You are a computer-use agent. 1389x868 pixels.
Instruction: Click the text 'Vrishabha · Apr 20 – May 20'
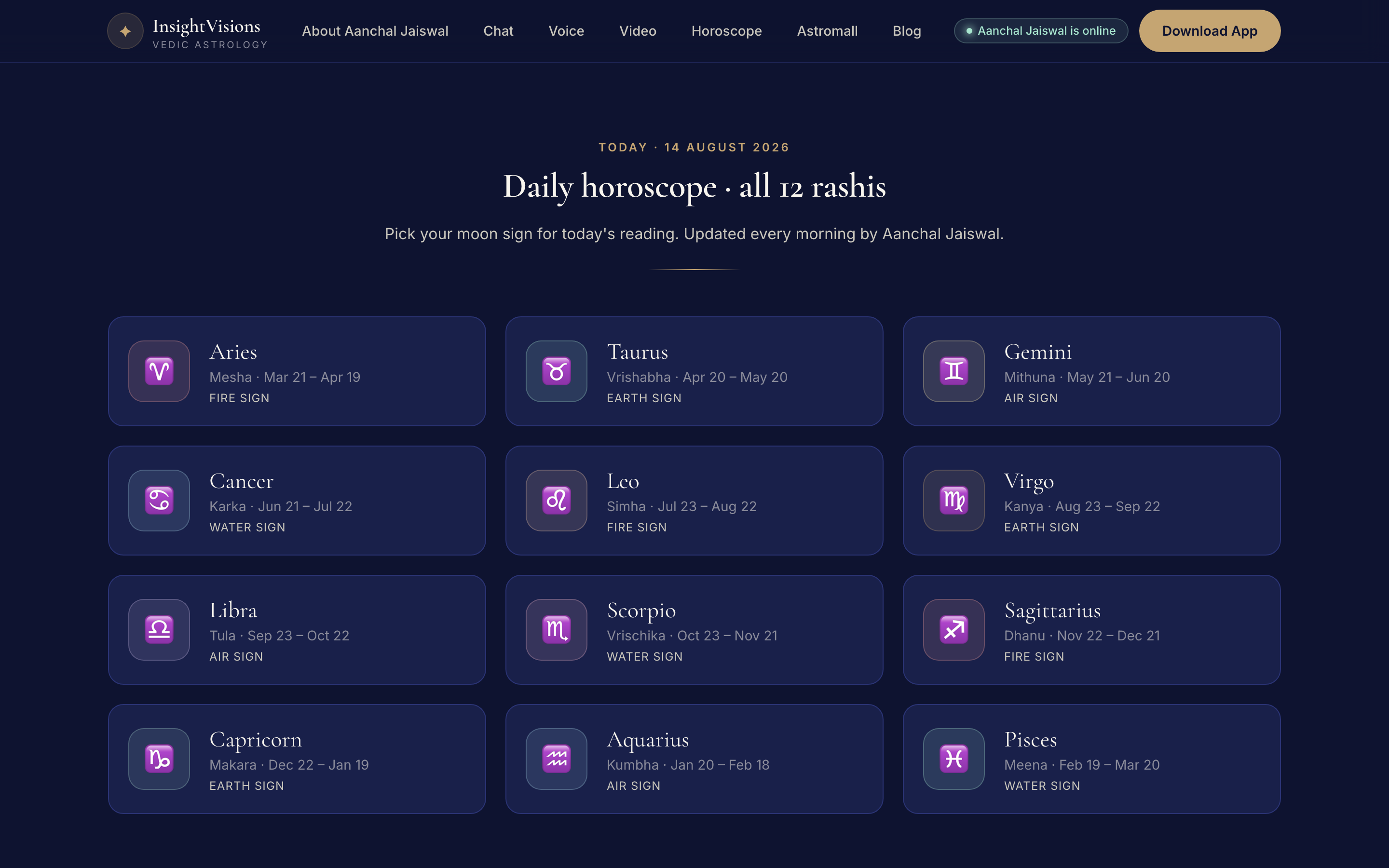coord(697,377)
